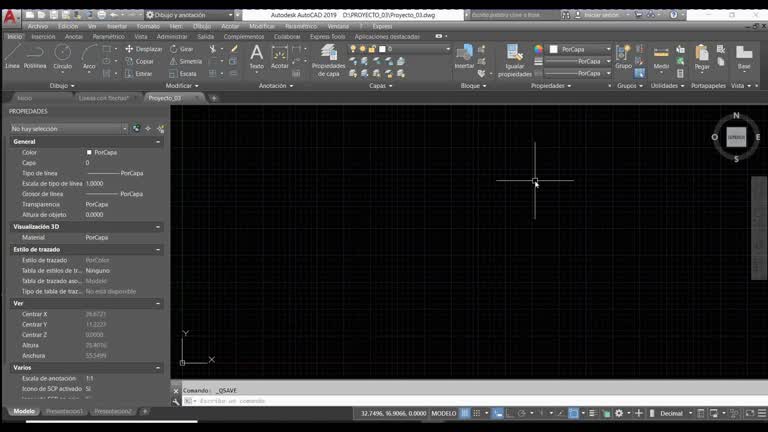Close the command line with X
This screenshot has height=432, width=768.
tap(176, 391)
